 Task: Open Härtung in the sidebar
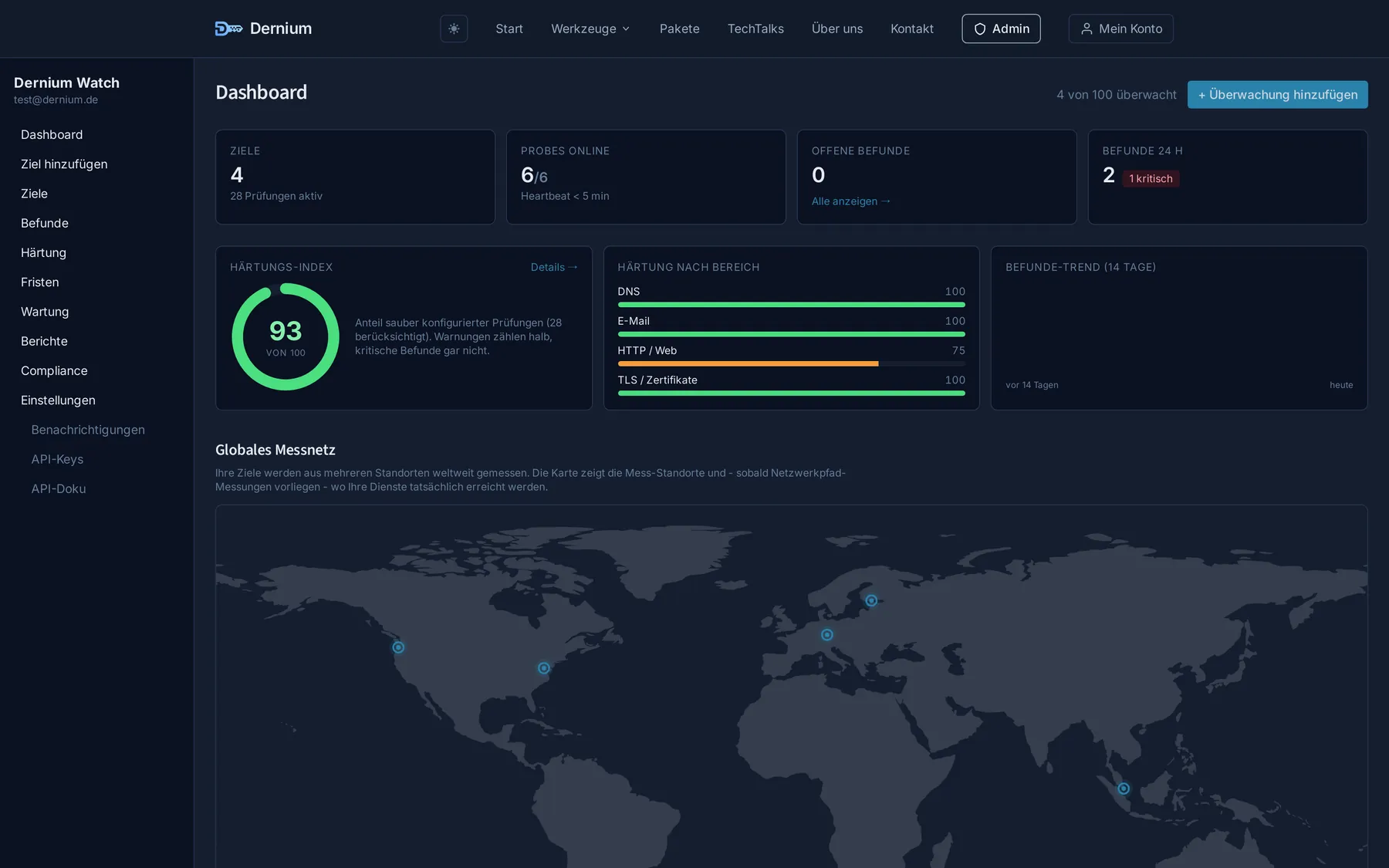point(43,252)
